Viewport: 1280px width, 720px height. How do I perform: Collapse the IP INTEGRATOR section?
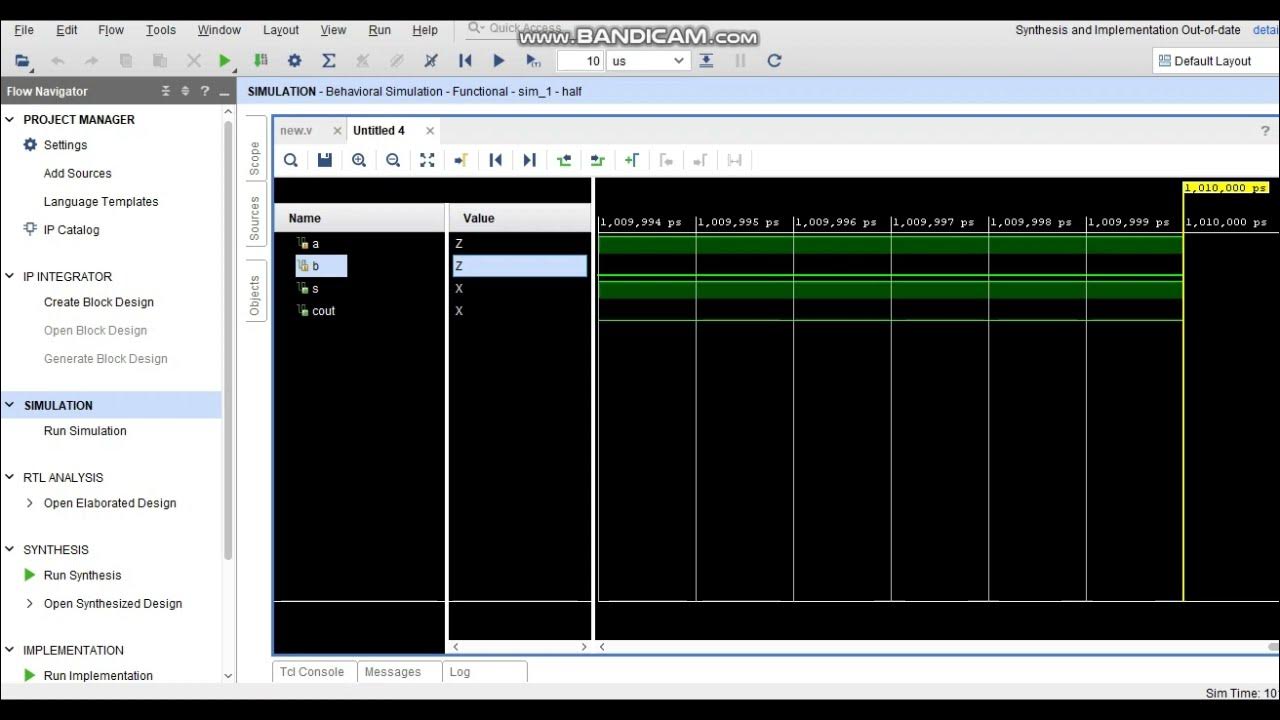tap(10, 276)
